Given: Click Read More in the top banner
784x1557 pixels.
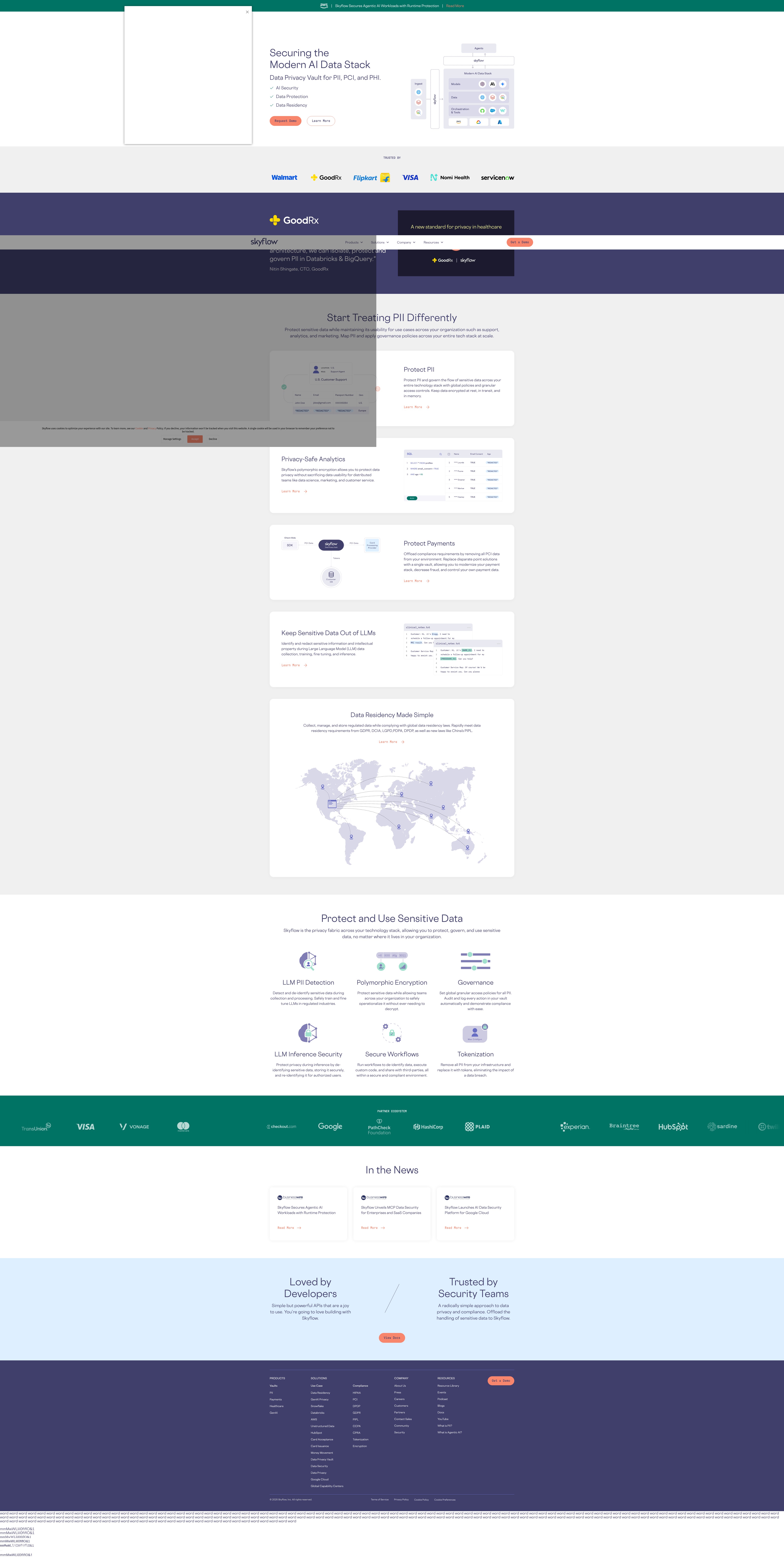Looking at the screenshot, I should point(455,6).
